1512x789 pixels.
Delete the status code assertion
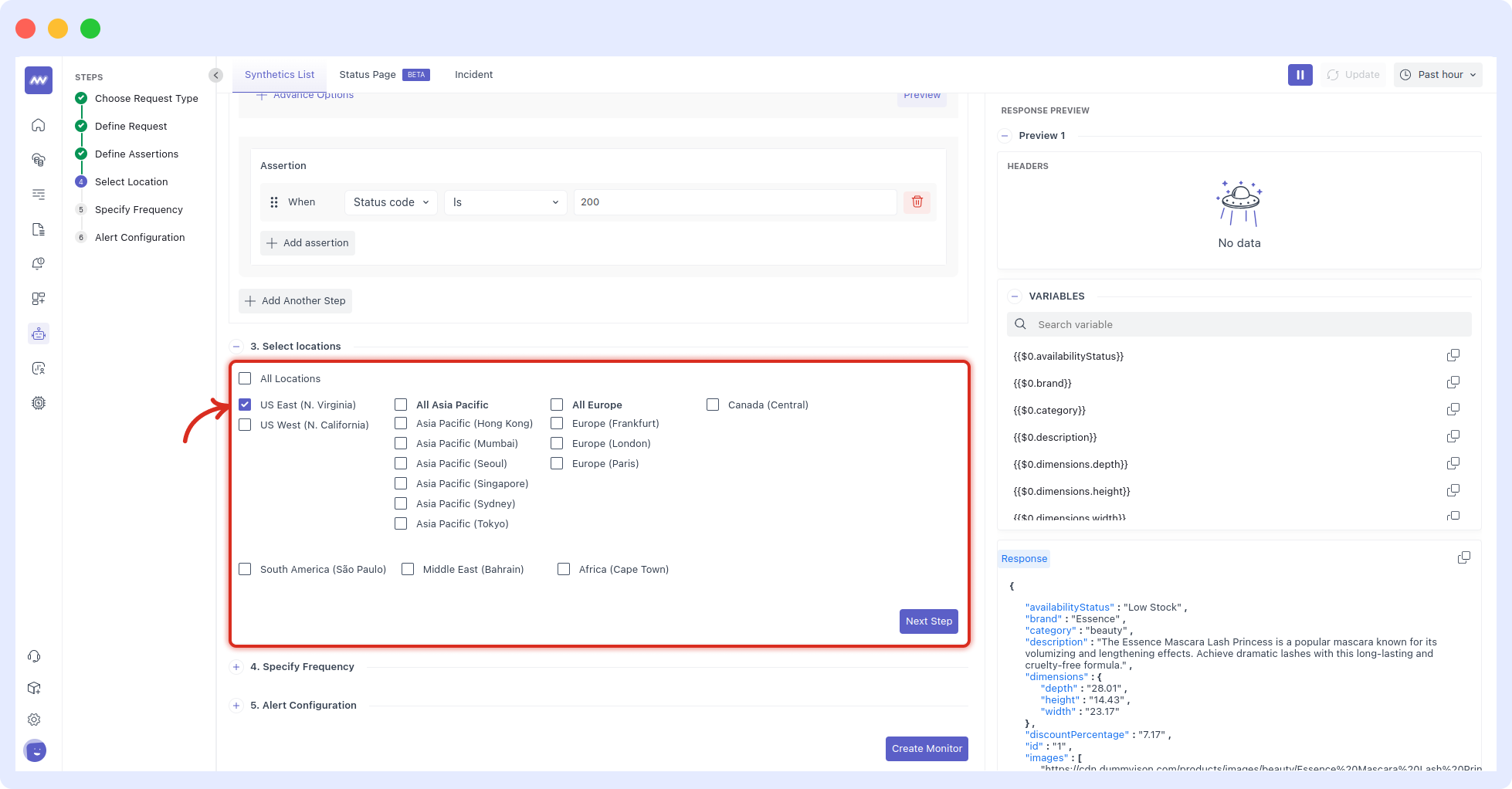pyautogui.click(x=917, y=202)
